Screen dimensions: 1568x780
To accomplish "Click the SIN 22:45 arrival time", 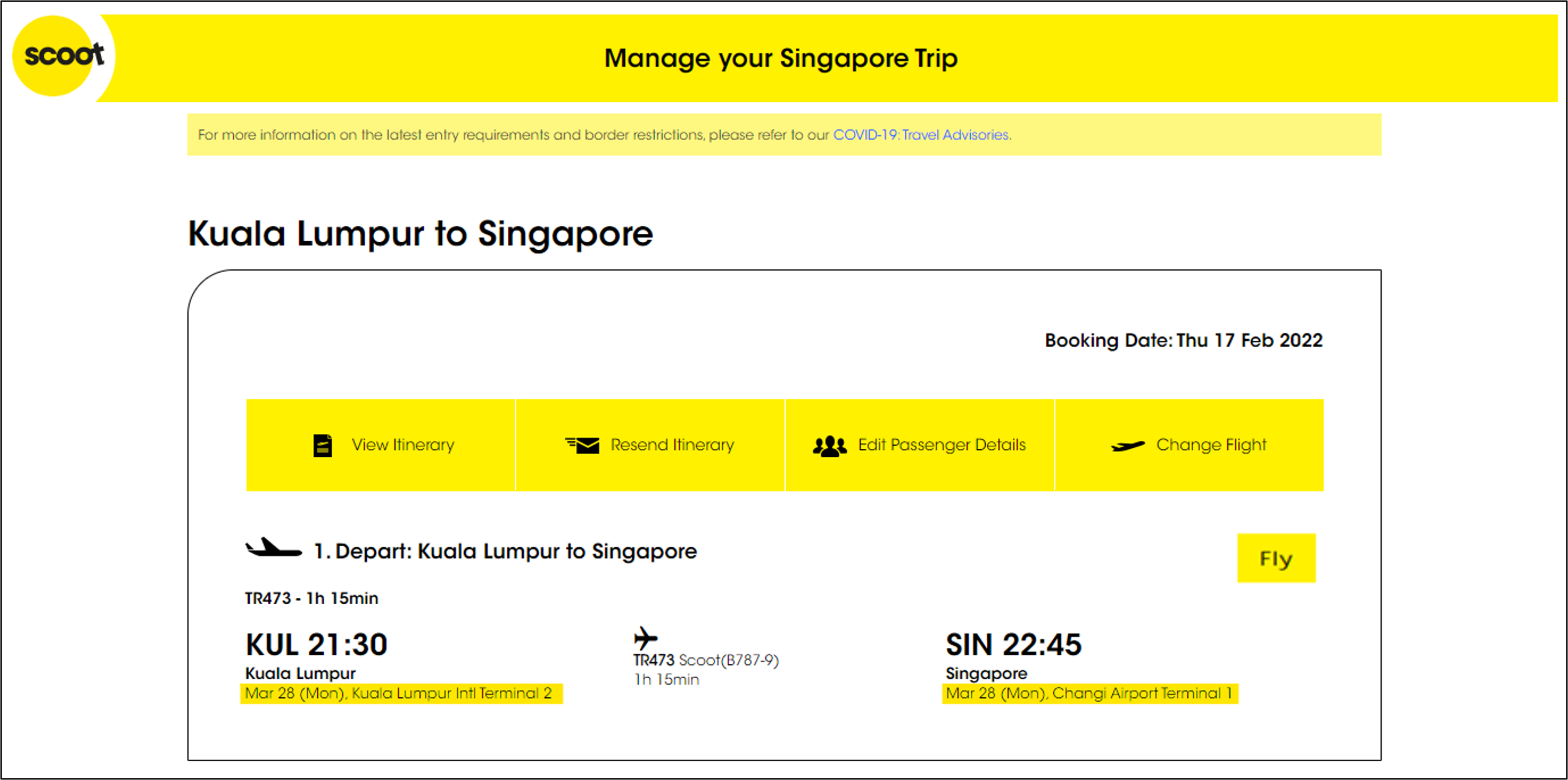I will click(1013, 643).
